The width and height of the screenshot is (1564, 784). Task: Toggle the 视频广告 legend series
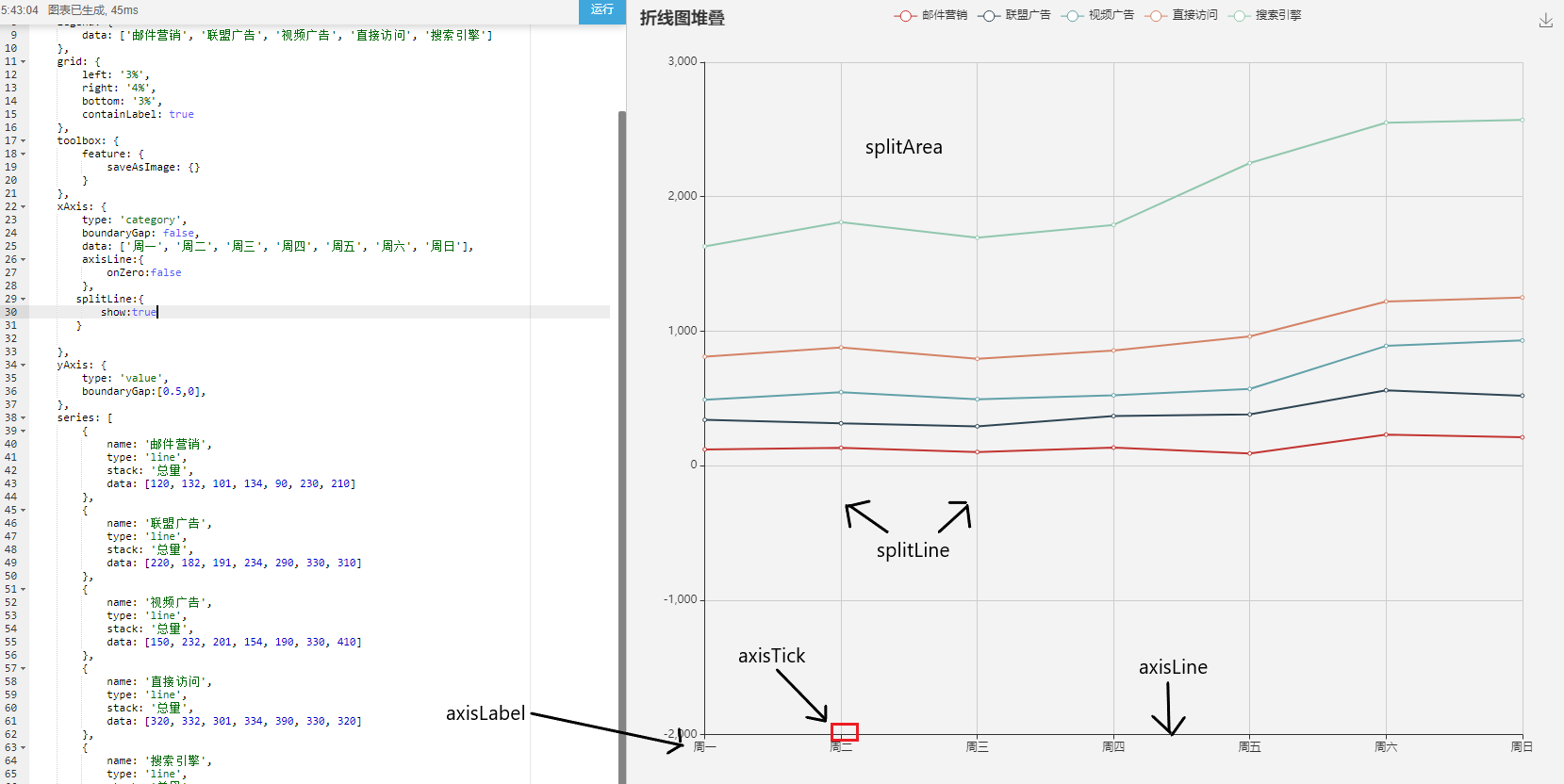tap(1097, 15)
